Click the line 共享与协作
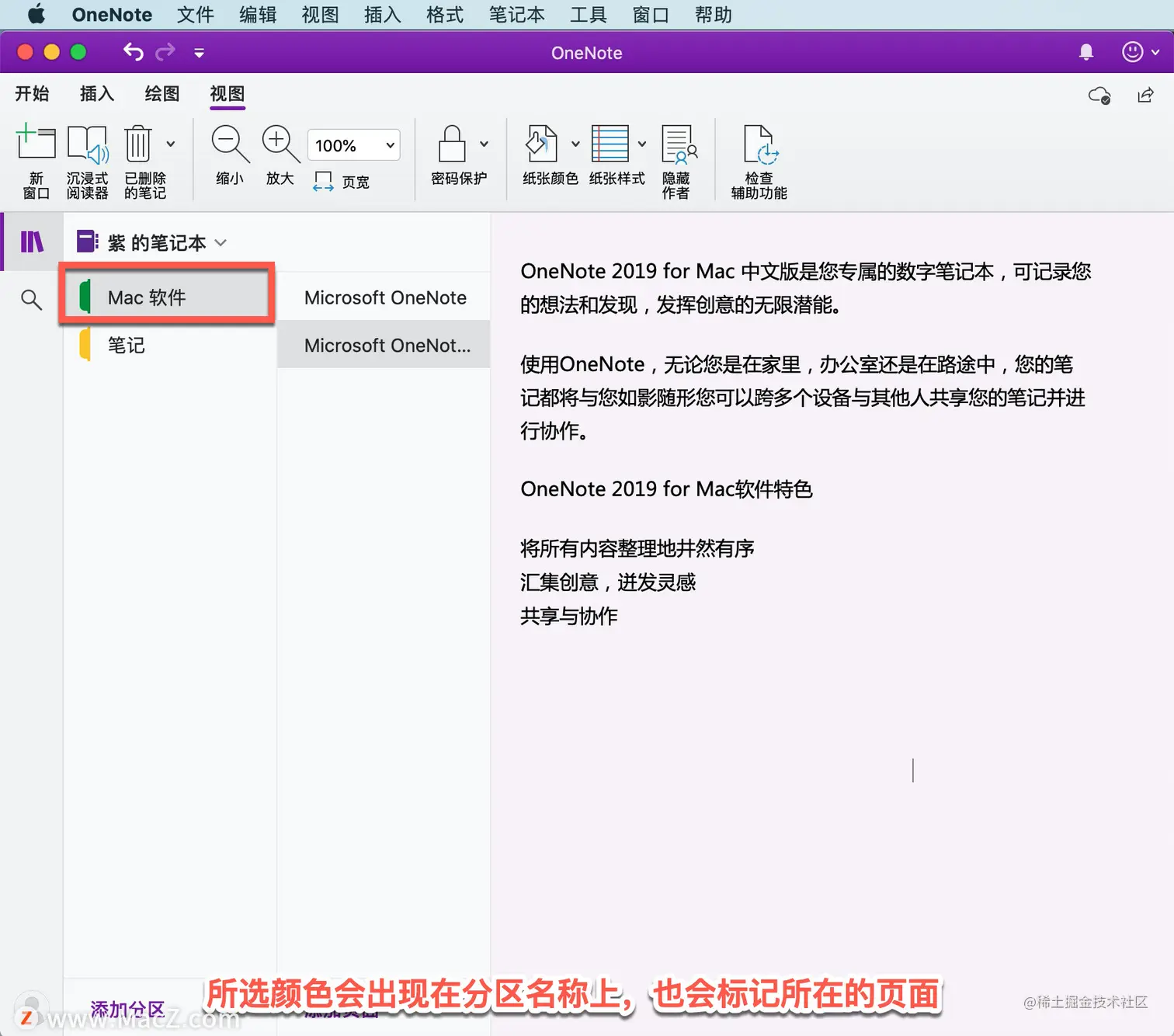The image size is (1174, 1036). point(569,616)
